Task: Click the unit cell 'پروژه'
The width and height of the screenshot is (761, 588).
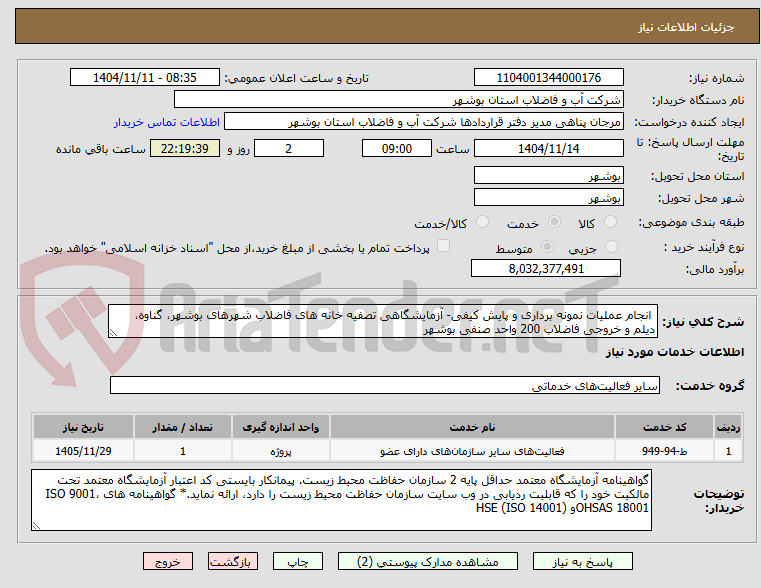Action: point(281,451)
